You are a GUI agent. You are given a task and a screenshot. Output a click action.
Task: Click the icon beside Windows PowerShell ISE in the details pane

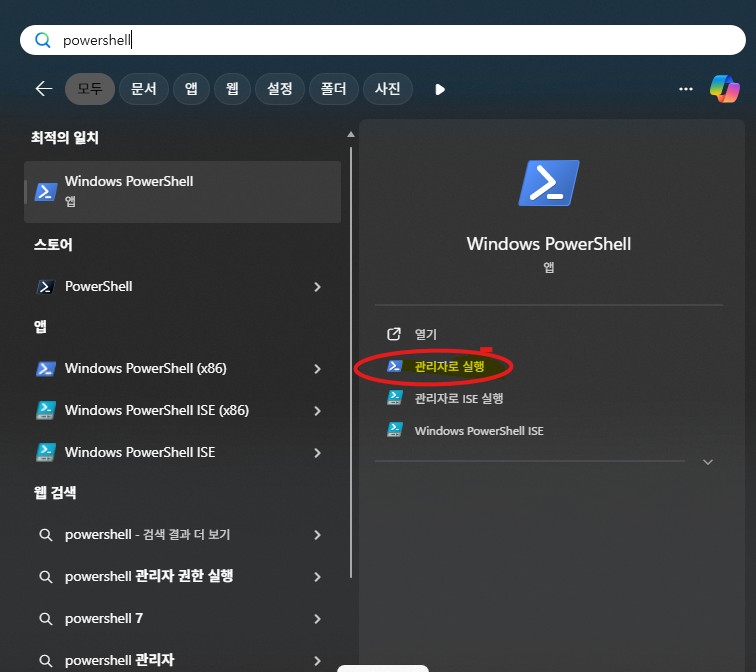click(394, 430)
